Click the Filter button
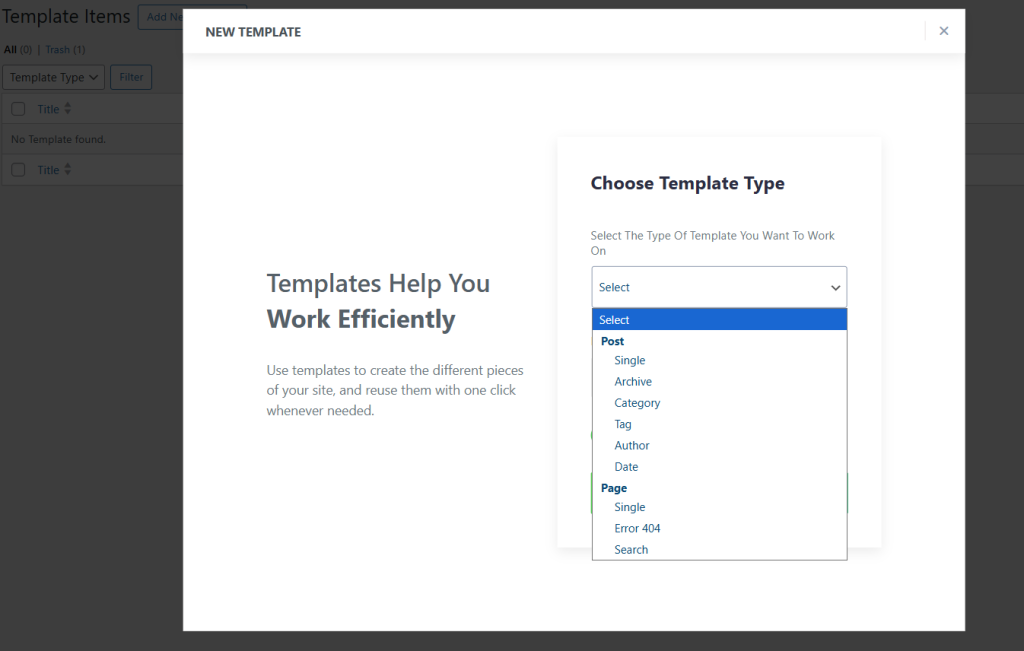Viewport: 1024px width, 651px height. click(131, 77)
